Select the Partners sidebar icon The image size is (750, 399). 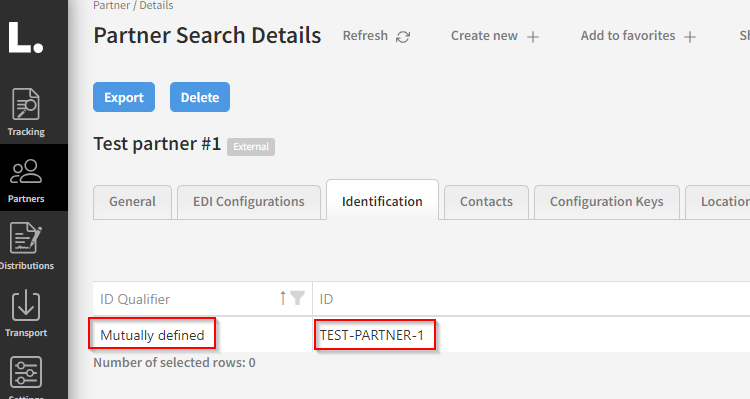(x=26, y=171)
